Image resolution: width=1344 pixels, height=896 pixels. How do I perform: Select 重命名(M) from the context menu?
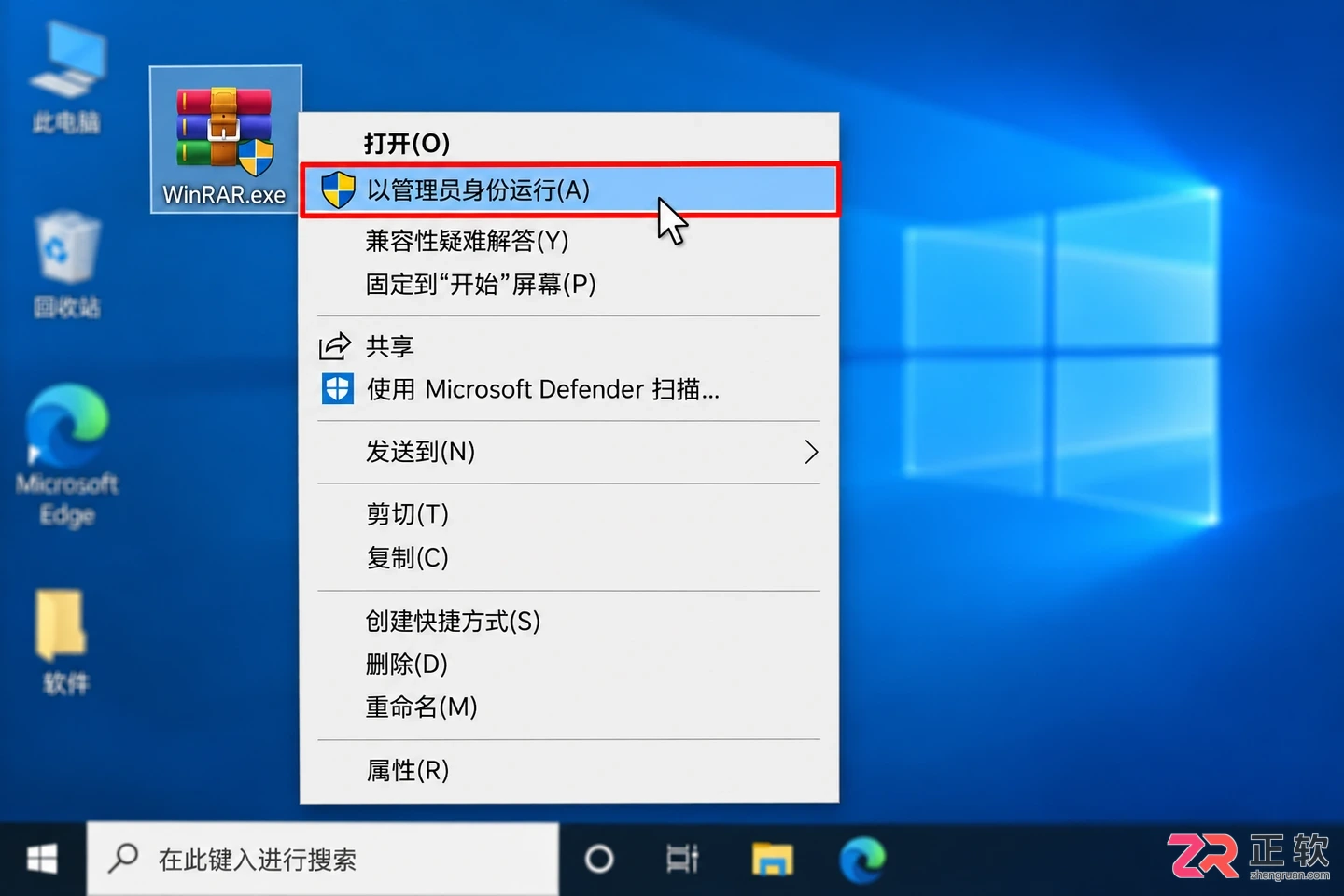(x=569, y=707)
